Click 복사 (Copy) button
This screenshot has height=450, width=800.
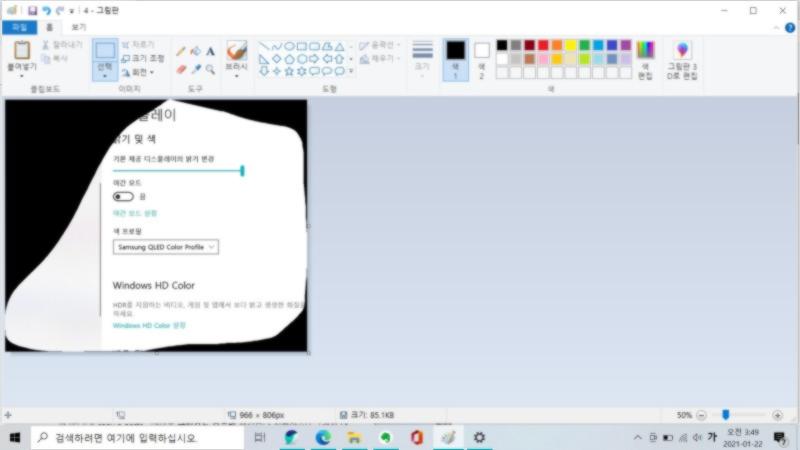pyautogui.click(x=55, y=59)
